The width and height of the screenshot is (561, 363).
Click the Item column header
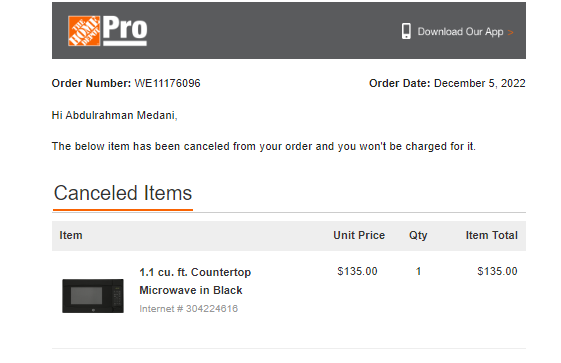click(x=71, y=235)
